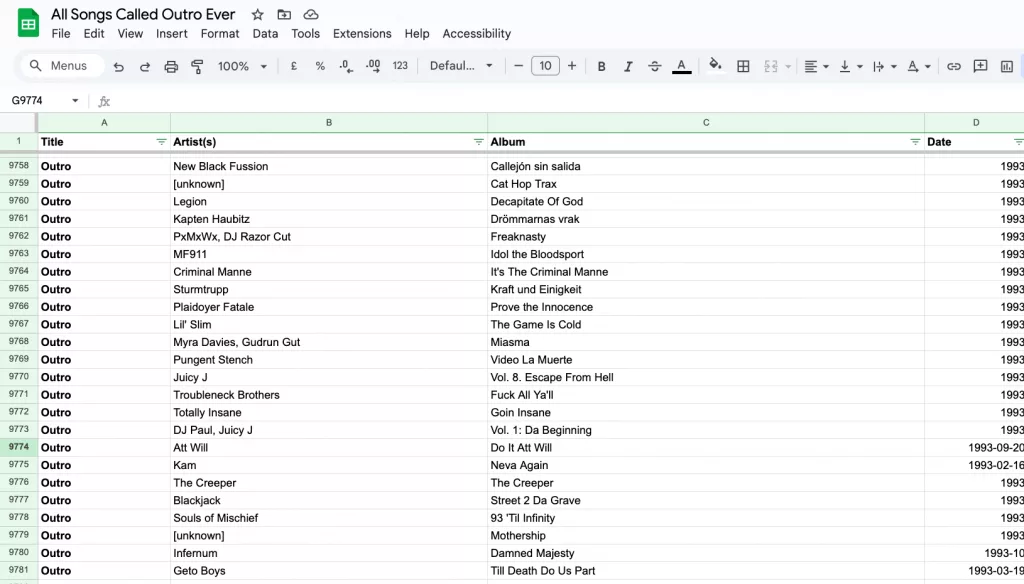Screen dimensions: 1024x584
Task: Toggle italic text formatting
Action: [x=628, y=66]
